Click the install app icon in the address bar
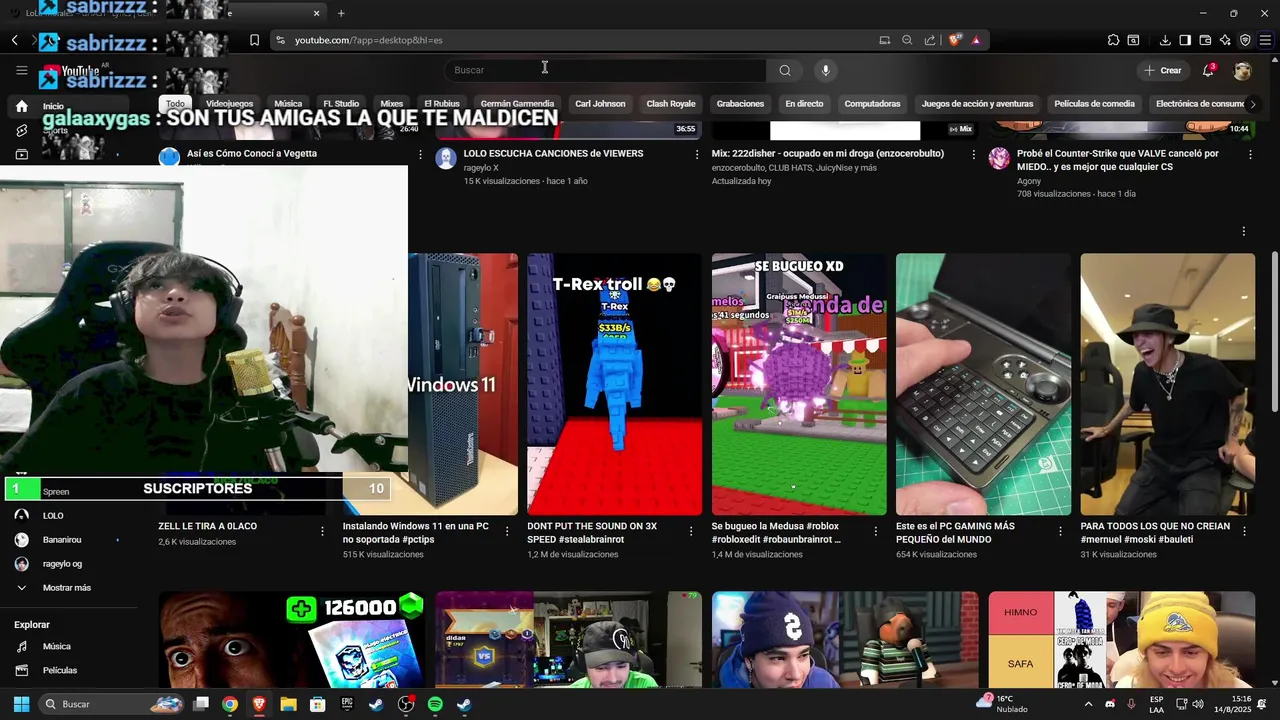 tap(884, 40)
